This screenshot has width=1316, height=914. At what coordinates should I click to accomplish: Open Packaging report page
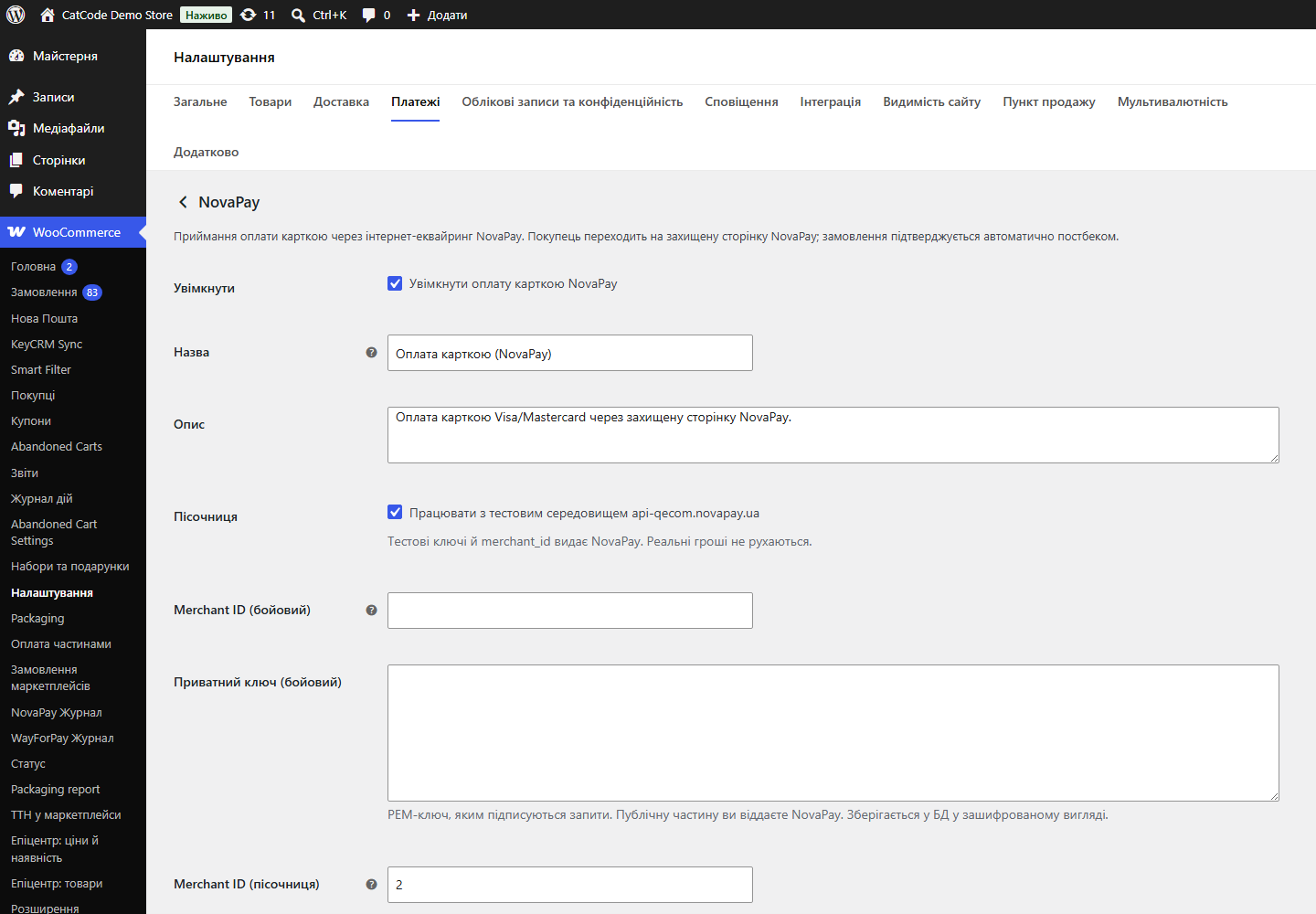56,789
